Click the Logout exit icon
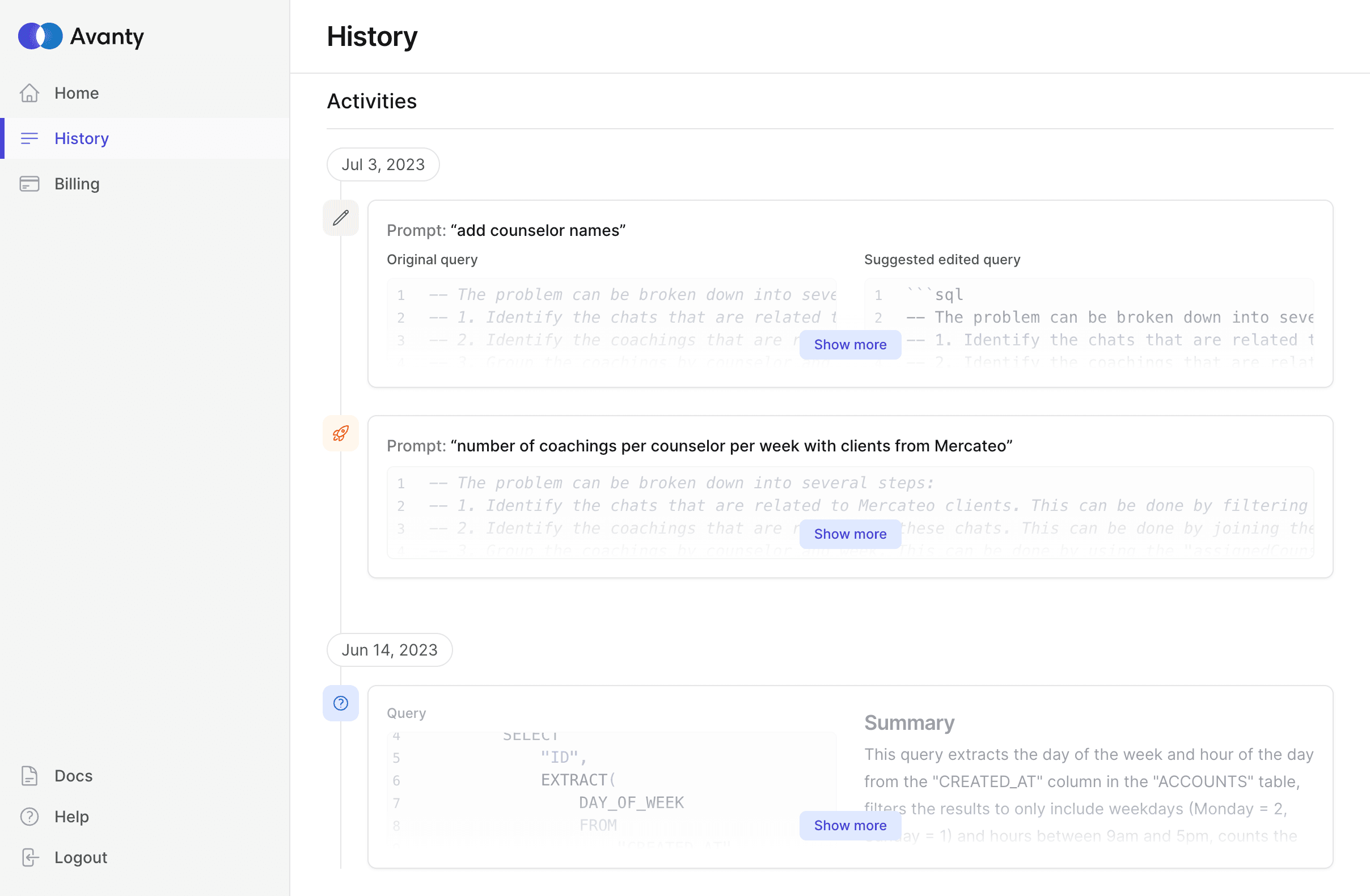1370x896 pixels. 29,857
